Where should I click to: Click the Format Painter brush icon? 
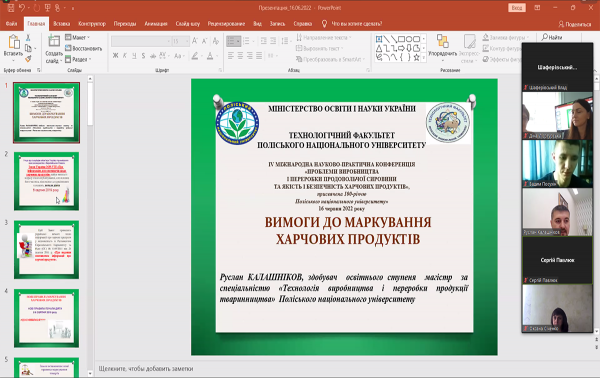coord(28,59)
